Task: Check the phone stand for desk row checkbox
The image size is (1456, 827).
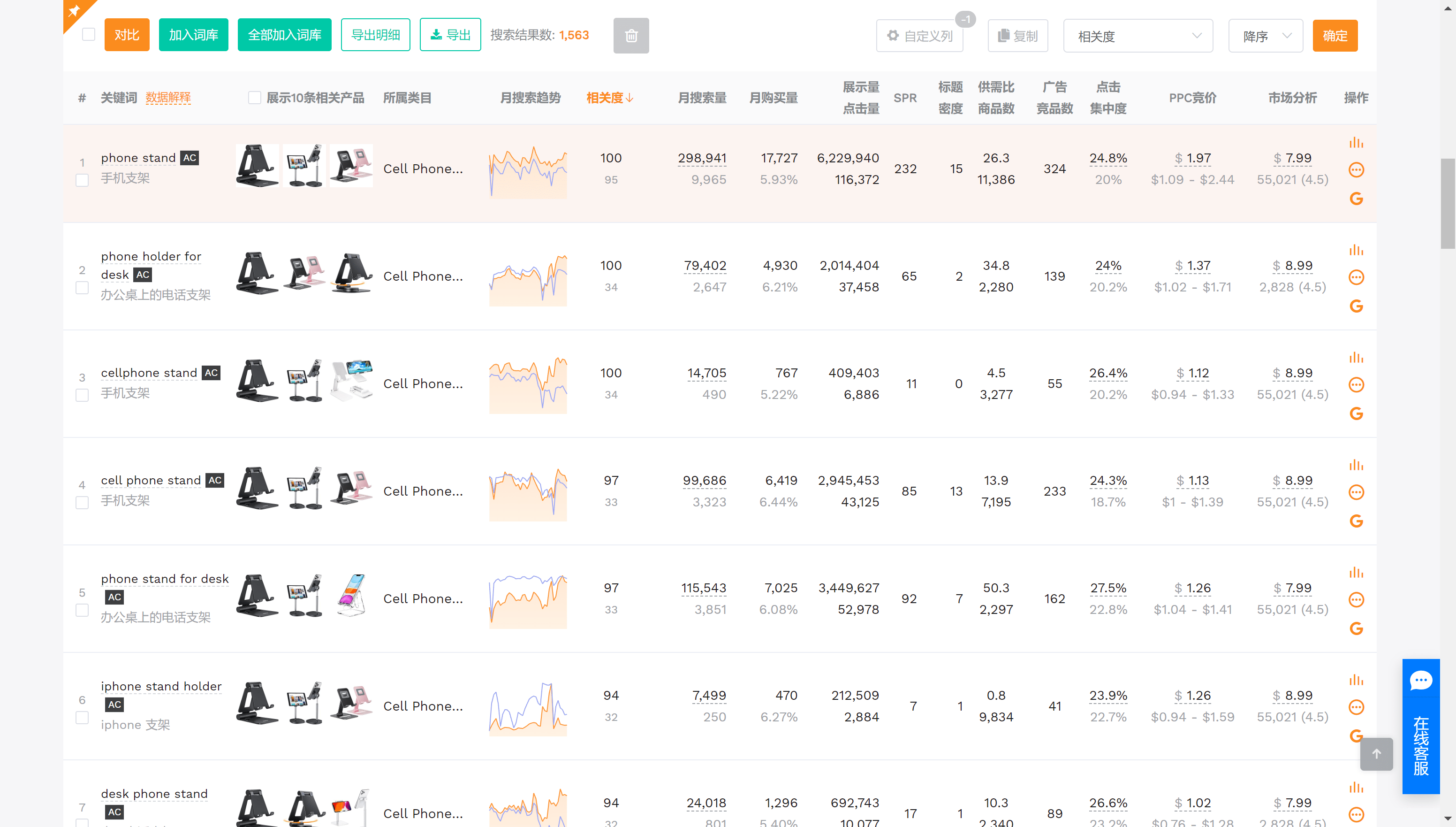Action: click(x=82, y=611)
